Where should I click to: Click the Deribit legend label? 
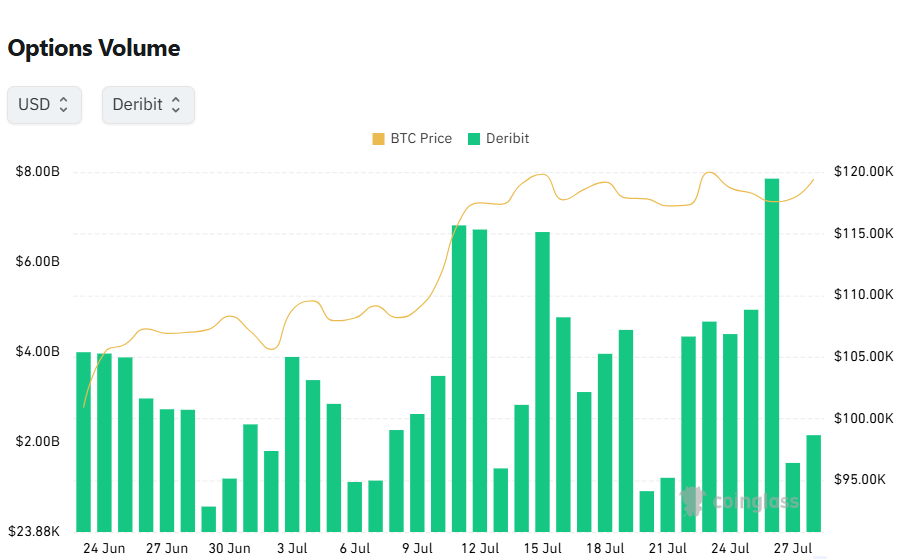click(507, 138)
